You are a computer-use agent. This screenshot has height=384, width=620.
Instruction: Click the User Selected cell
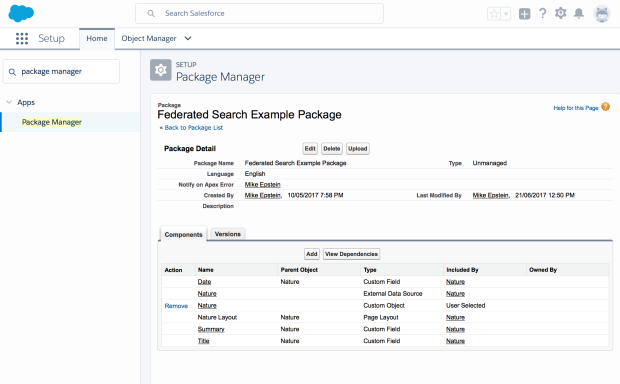[465, 306]
